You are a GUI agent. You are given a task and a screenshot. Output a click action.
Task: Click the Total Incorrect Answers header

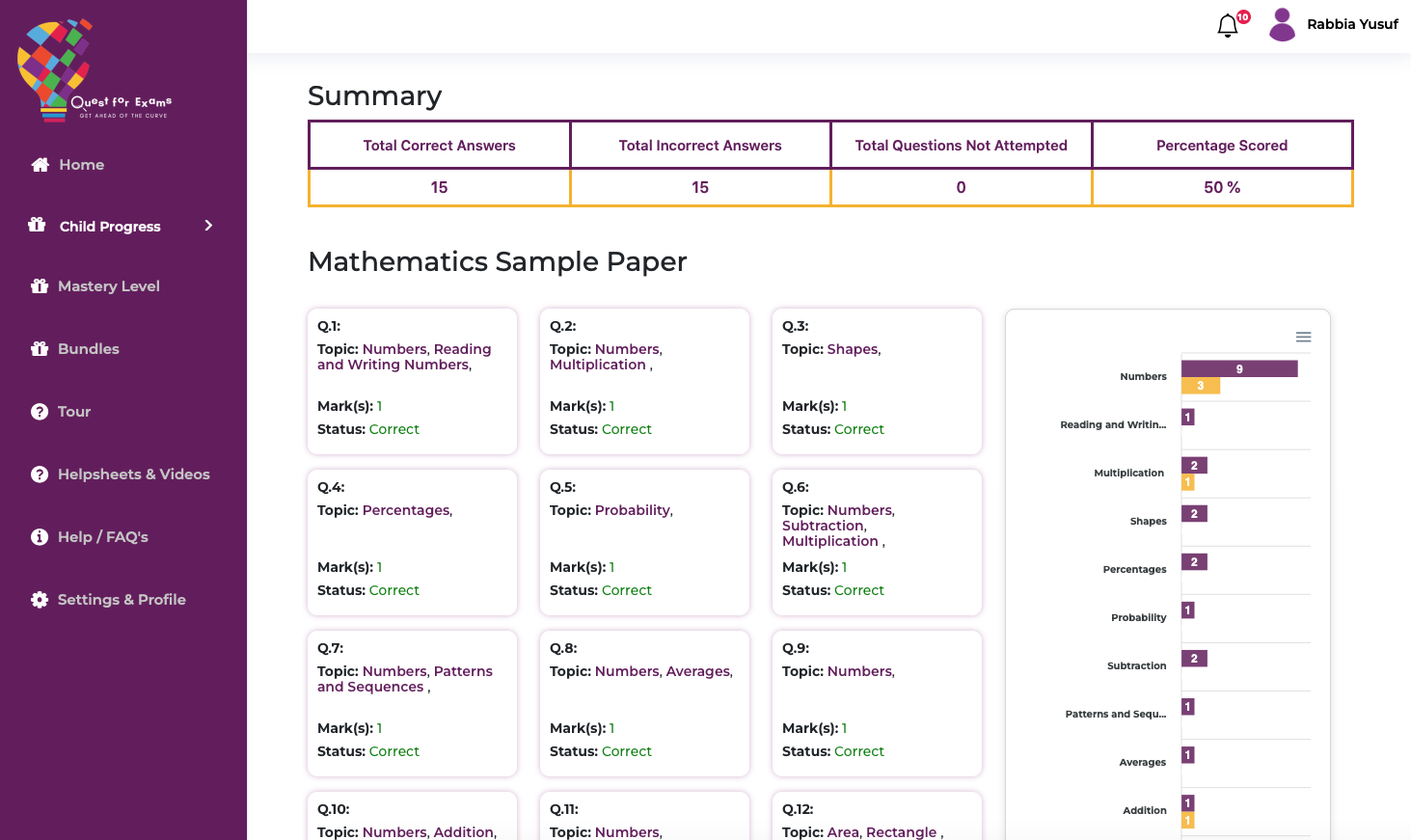pyautogui.click(x=700, y=146)
